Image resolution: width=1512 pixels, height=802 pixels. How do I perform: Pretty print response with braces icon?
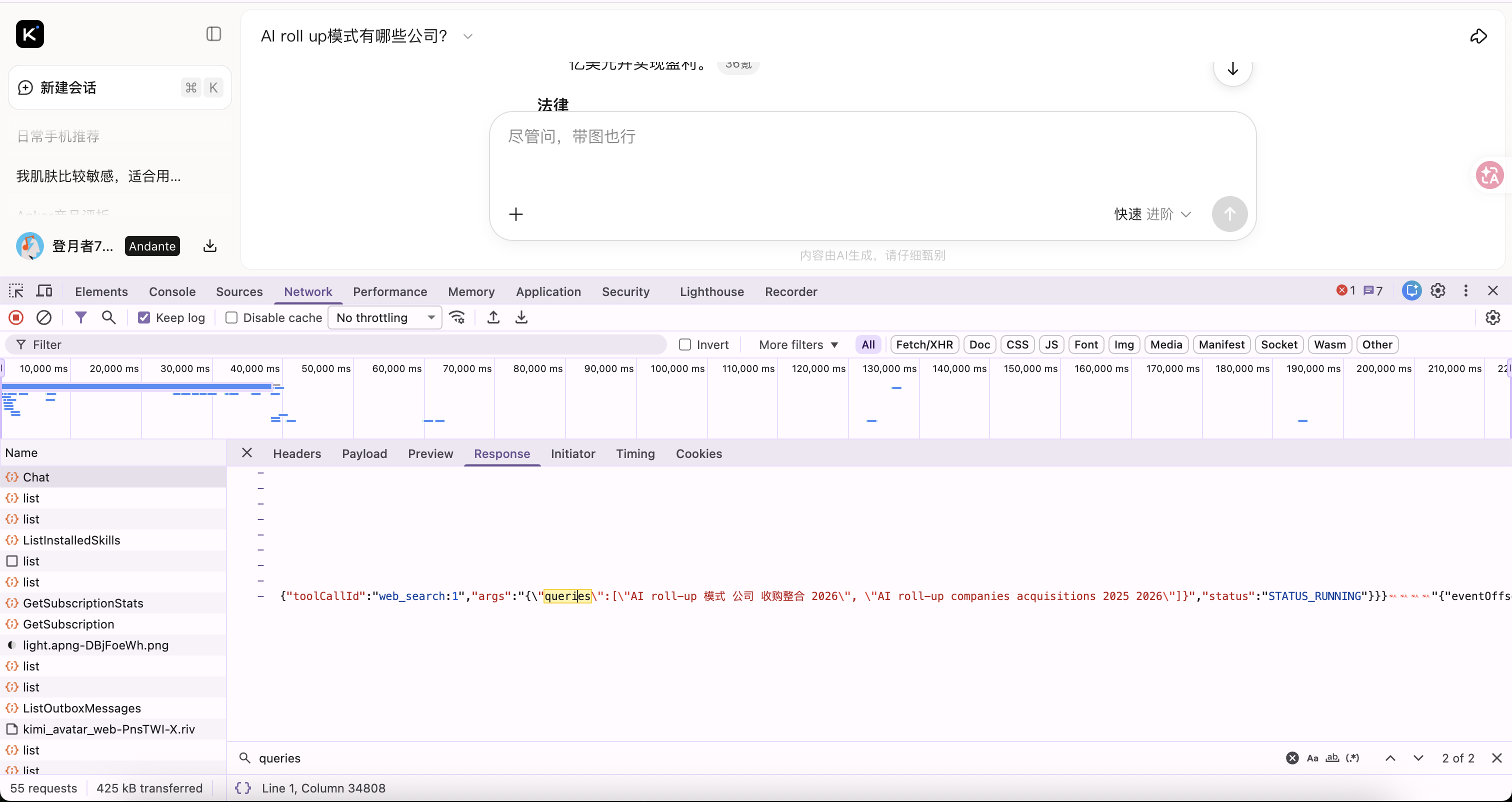(x=243, y=788)
